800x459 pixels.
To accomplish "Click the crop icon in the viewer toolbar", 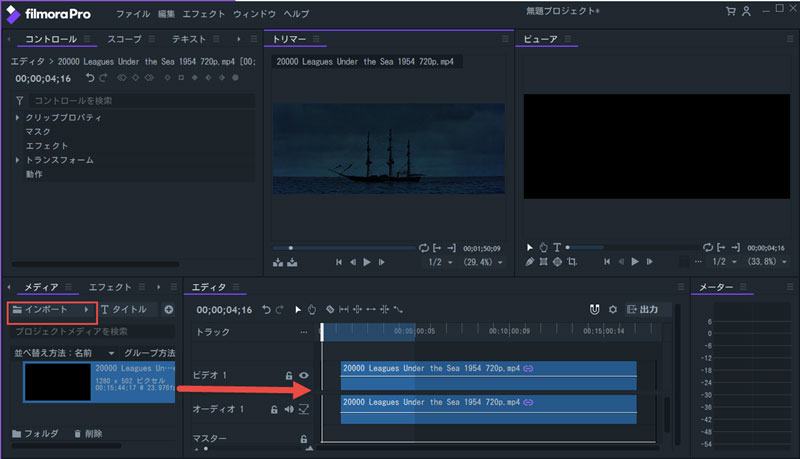I will tap(572, 262).
